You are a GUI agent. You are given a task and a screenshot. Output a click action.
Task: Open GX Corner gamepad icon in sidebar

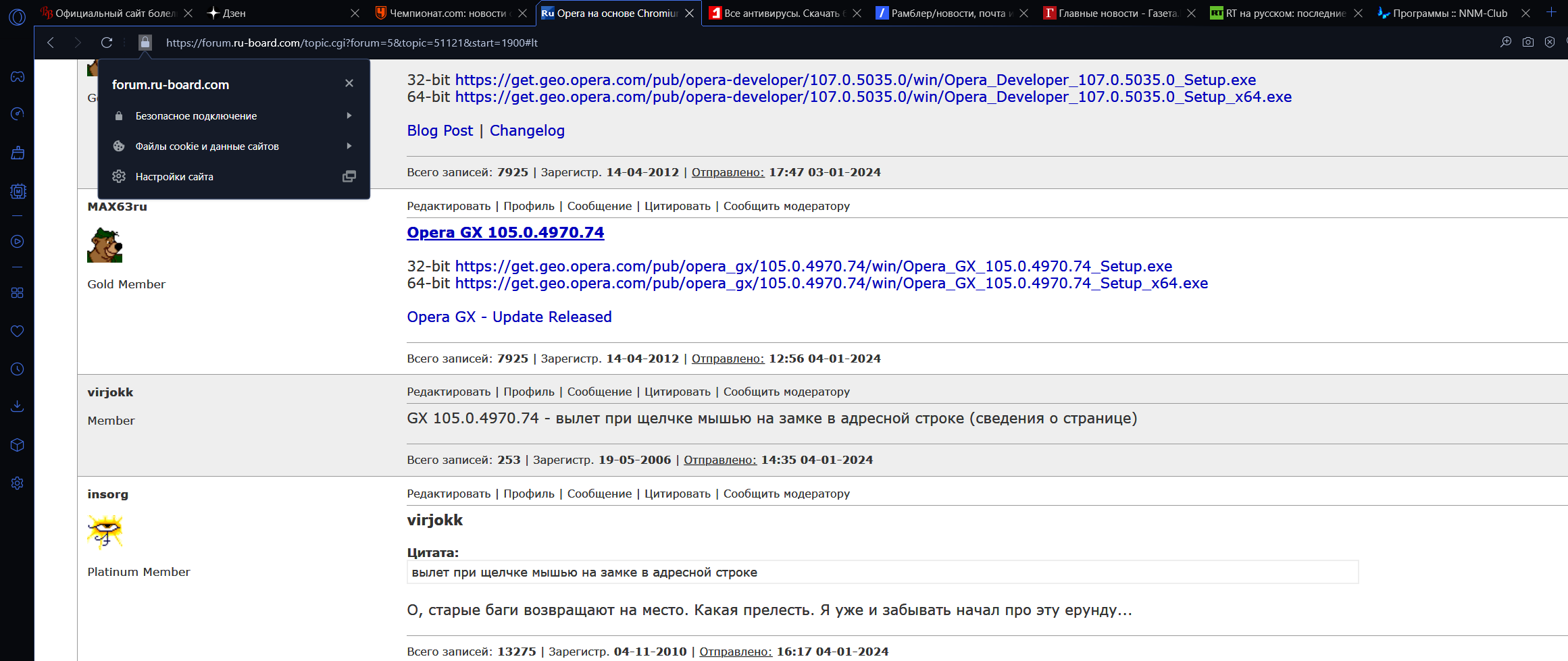18,76
